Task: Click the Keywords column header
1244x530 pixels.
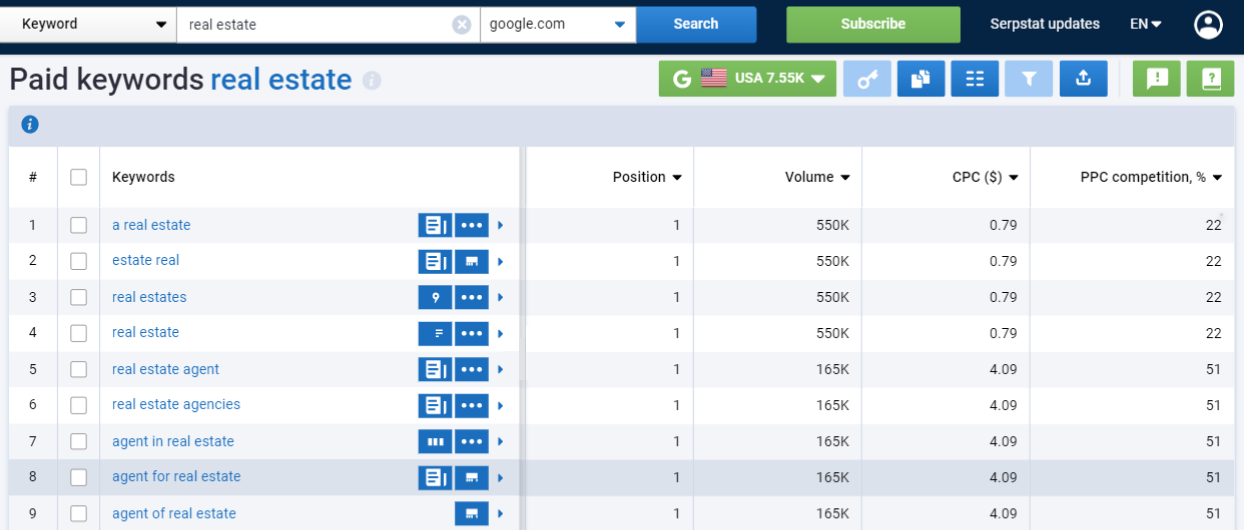Action: (143, 177)
